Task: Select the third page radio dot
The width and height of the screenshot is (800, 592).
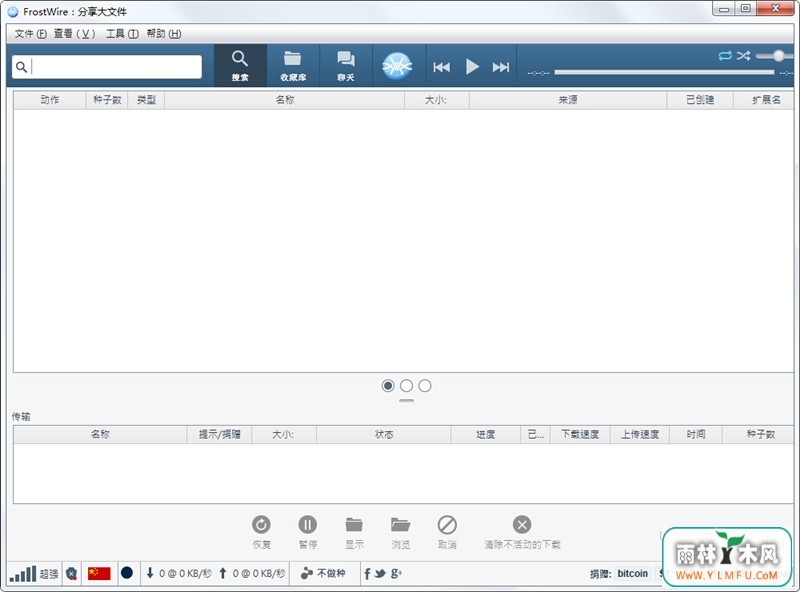Action: [424, 386]
